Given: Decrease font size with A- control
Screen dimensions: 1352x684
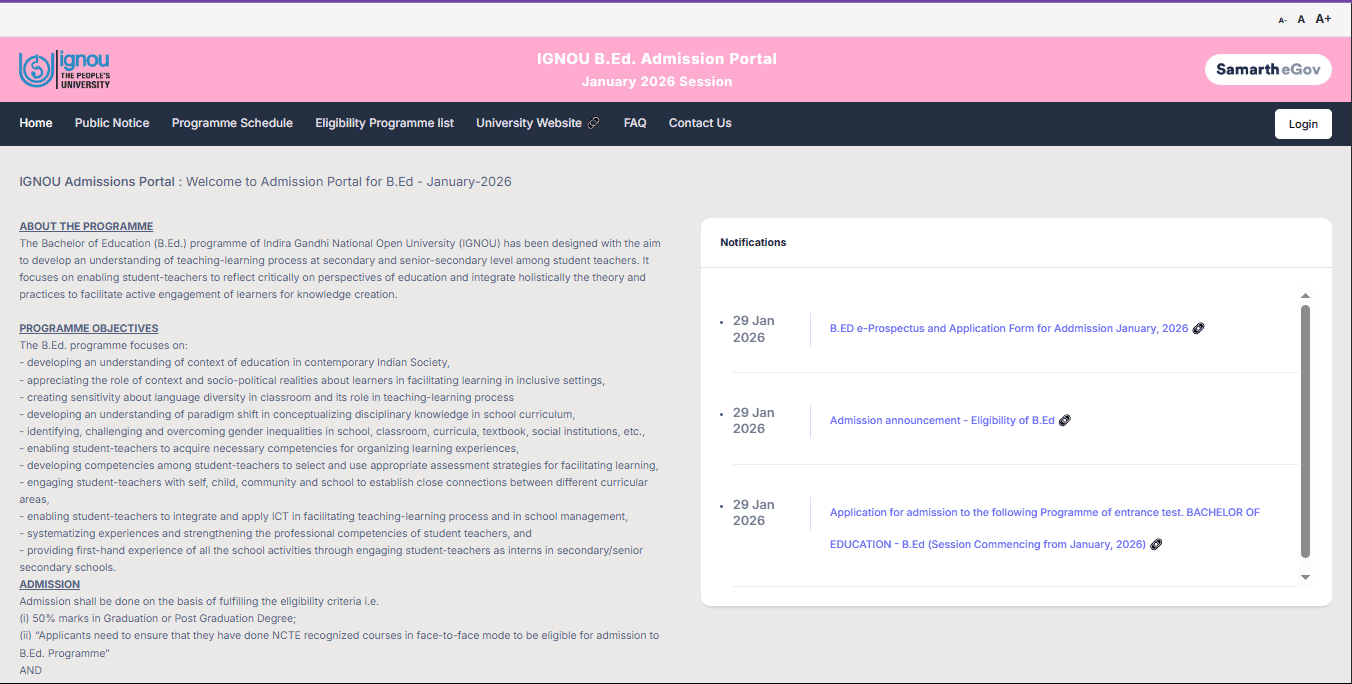Looking at the screenshot, I should point(1282,20).
